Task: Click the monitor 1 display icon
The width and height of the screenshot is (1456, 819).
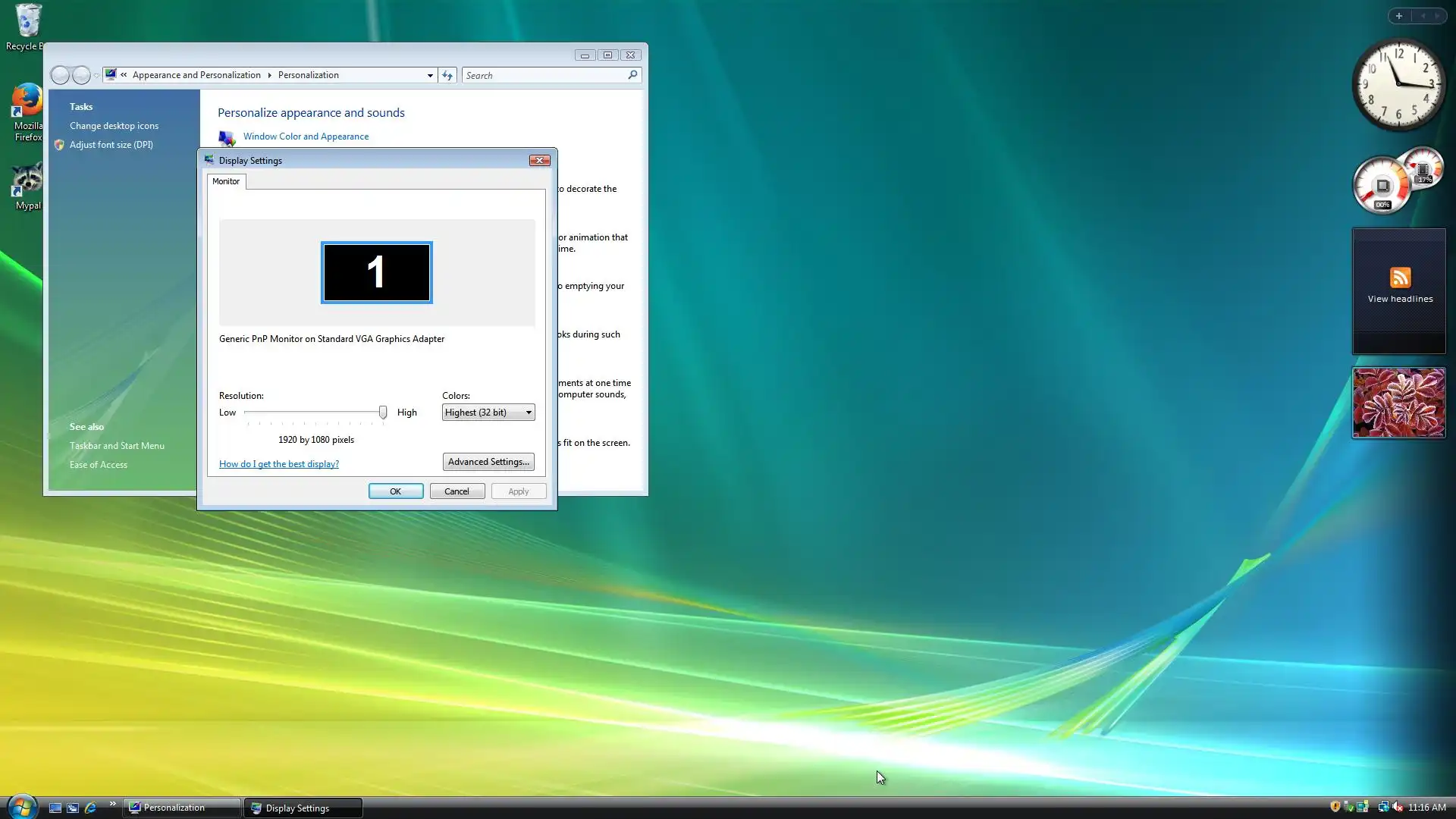Action: pos(376,272)
